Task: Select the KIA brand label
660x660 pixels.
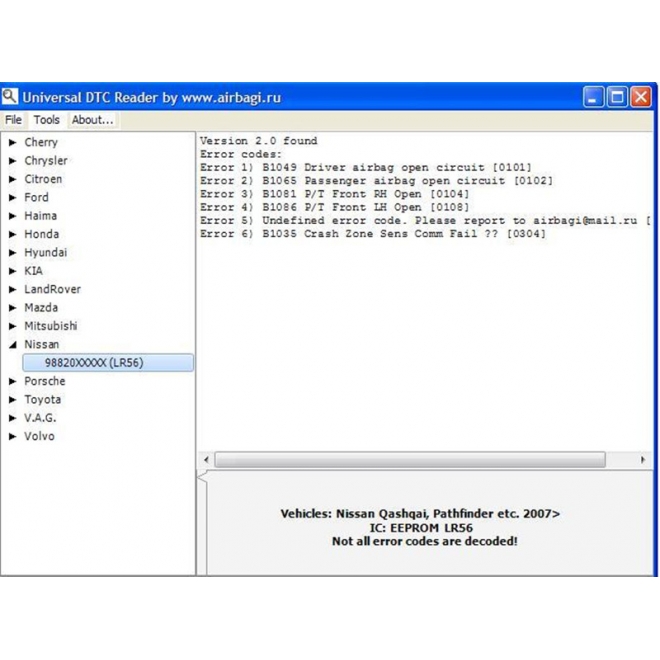Action: 33,271
